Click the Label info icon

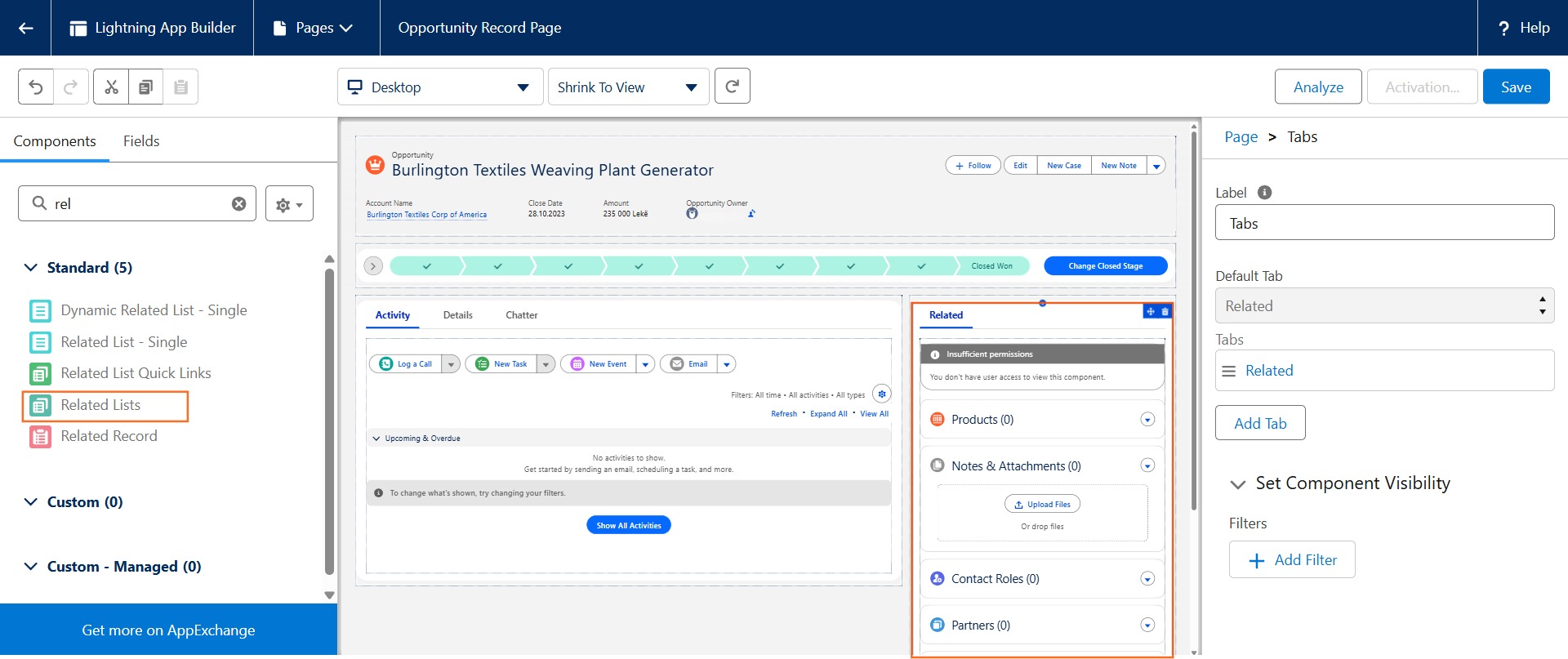click(1264, 193)
